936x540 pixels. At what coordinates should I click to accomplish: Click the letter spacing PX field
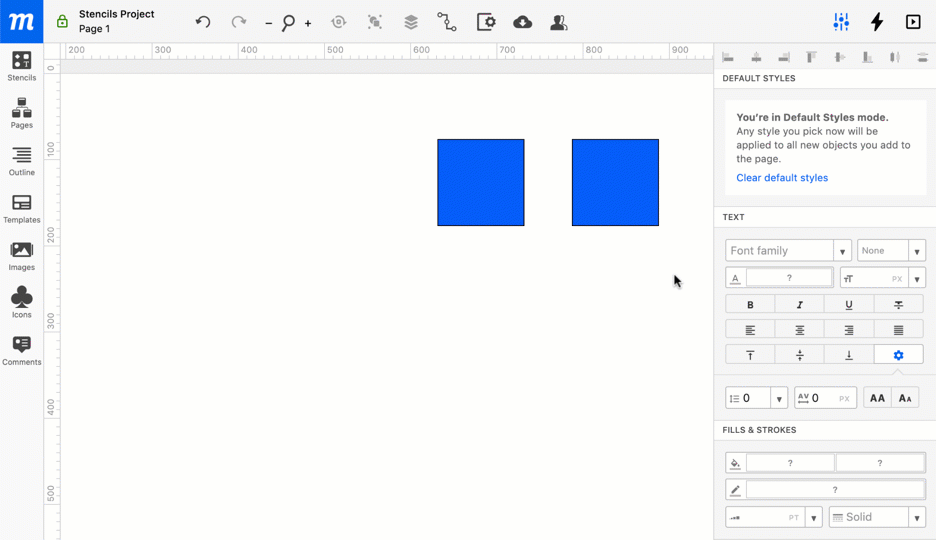(826, 398)
